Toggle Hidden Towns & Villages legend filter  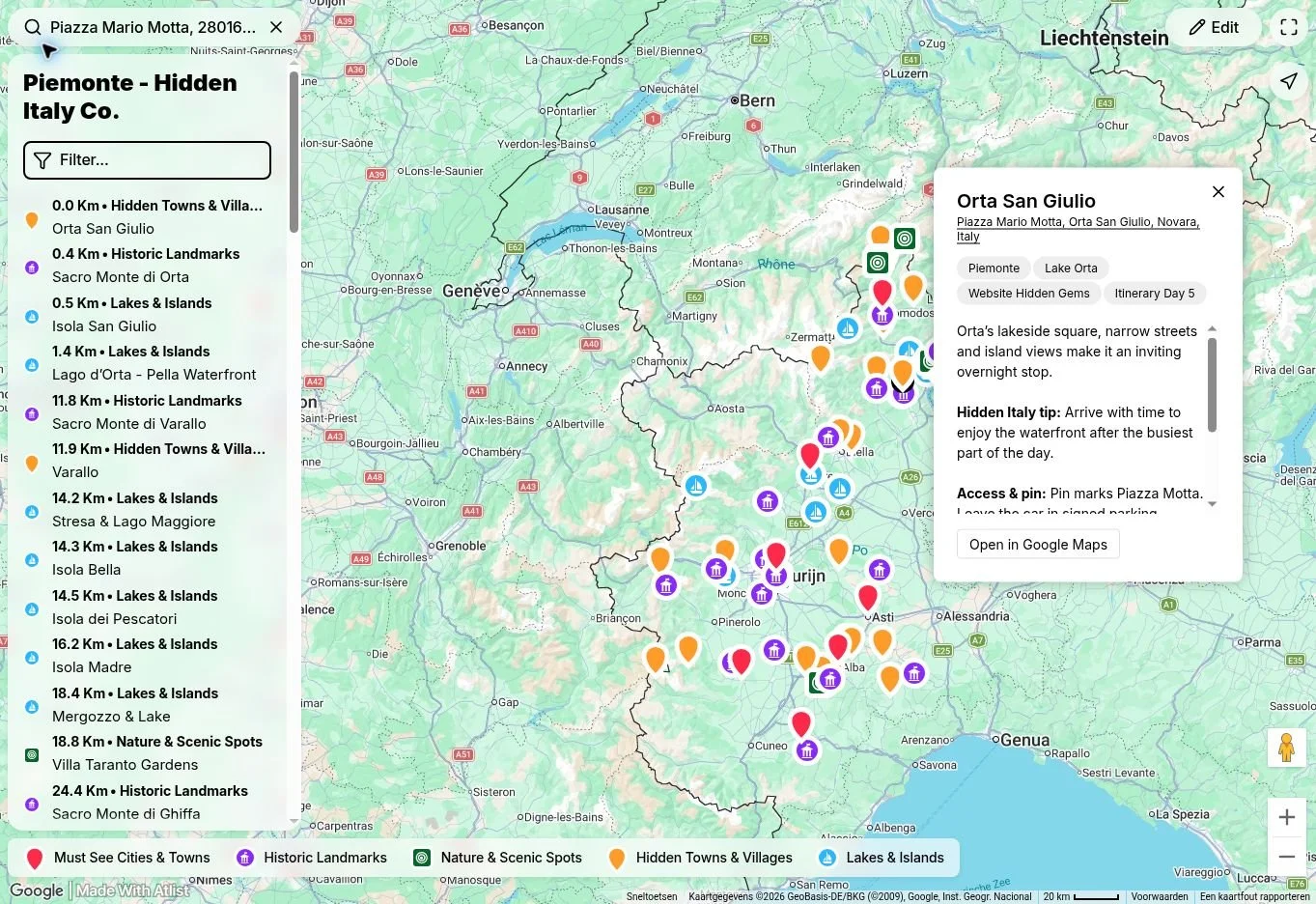coord(700,858)
